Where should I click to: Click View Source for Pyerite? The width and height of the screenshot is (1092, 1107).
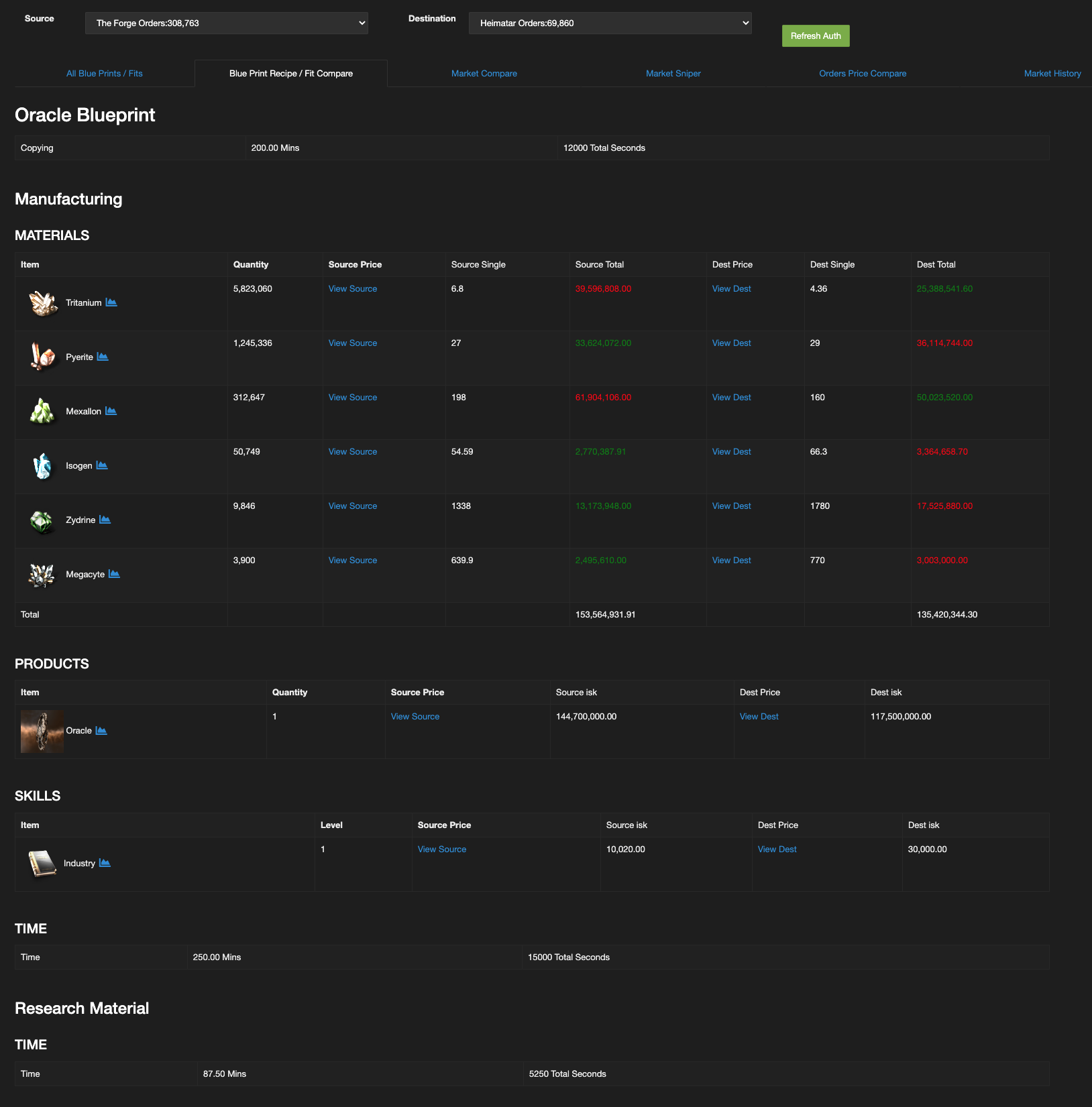(353, 343)
